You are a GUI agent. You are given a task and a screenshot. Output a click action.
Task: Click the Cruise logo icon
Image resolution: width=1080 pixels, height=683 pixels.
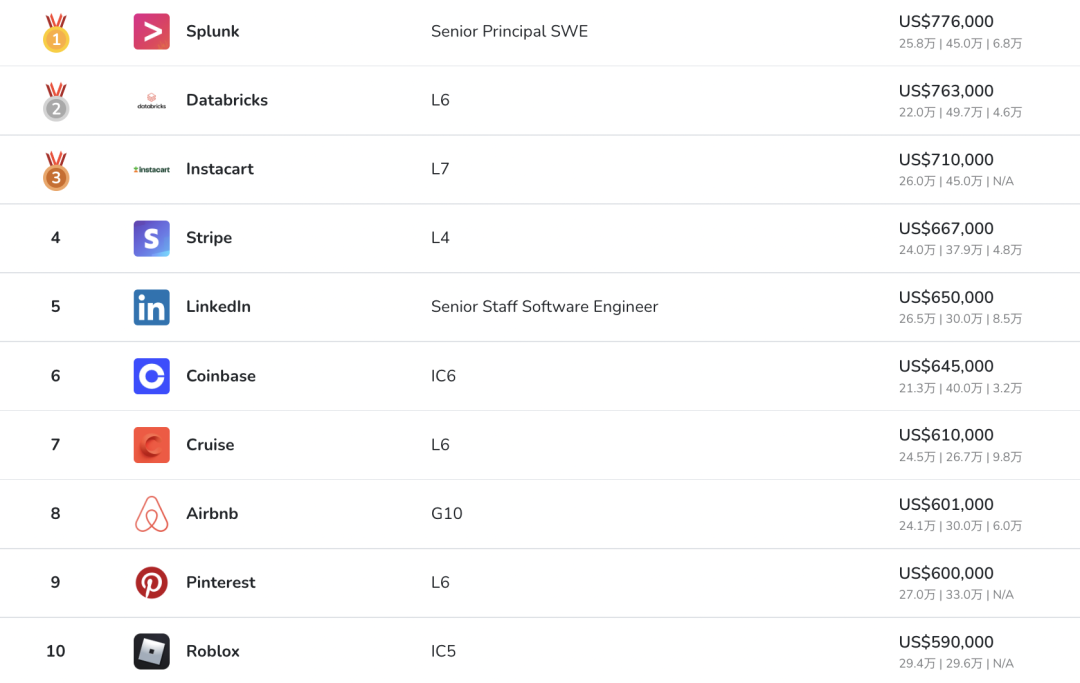click(x=151, y=445)
